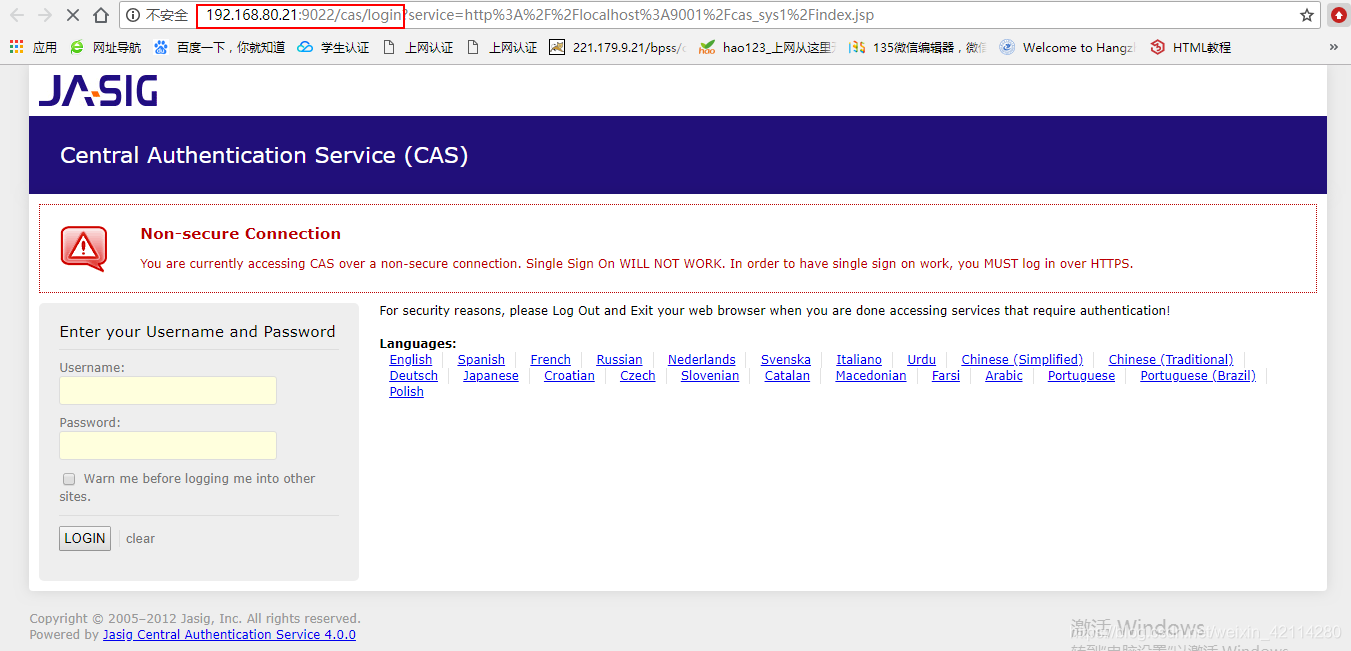The image size is (1351, 651).
Task: Go to browser home page icon
Action: tap(100, 15)
